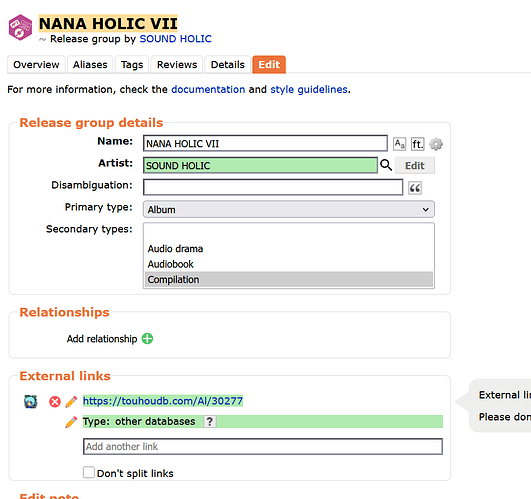
Task: Click the guess case icon next to Name
Action: click(x=399, y=144)
